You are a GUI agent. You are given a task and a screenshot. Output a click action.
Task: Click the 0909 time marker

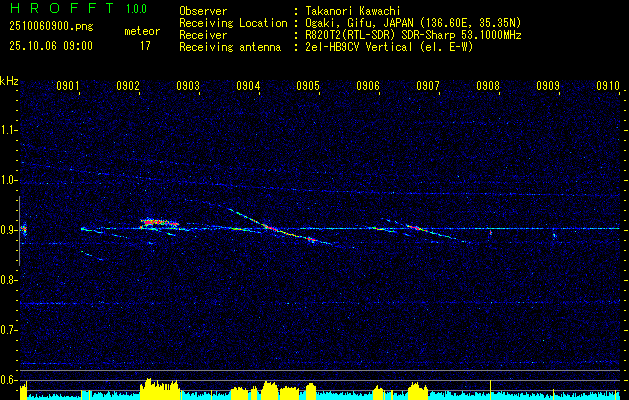[x=548, y=85]
